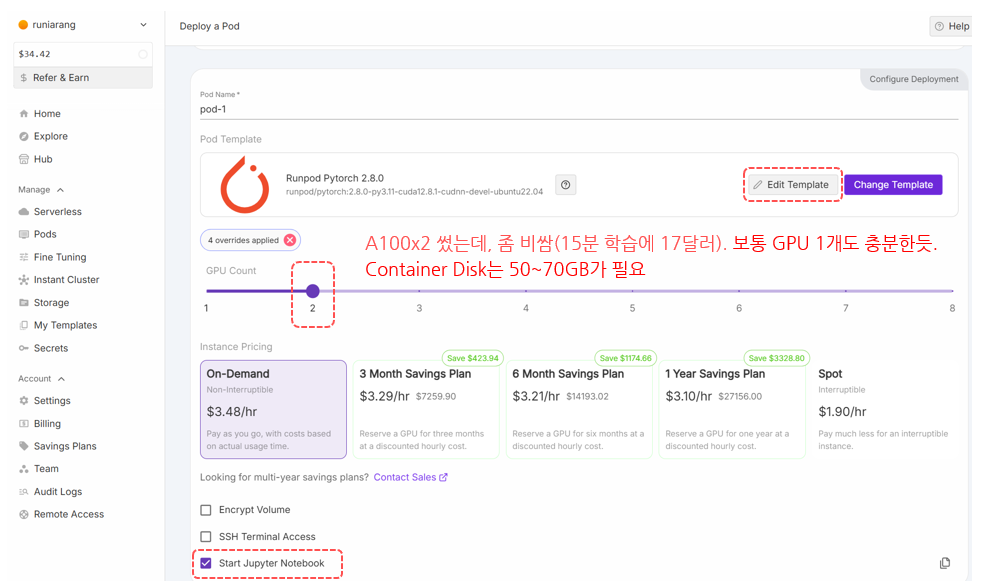981x581 pixels.
Task: Click the Billing icon
Action: 24,423
